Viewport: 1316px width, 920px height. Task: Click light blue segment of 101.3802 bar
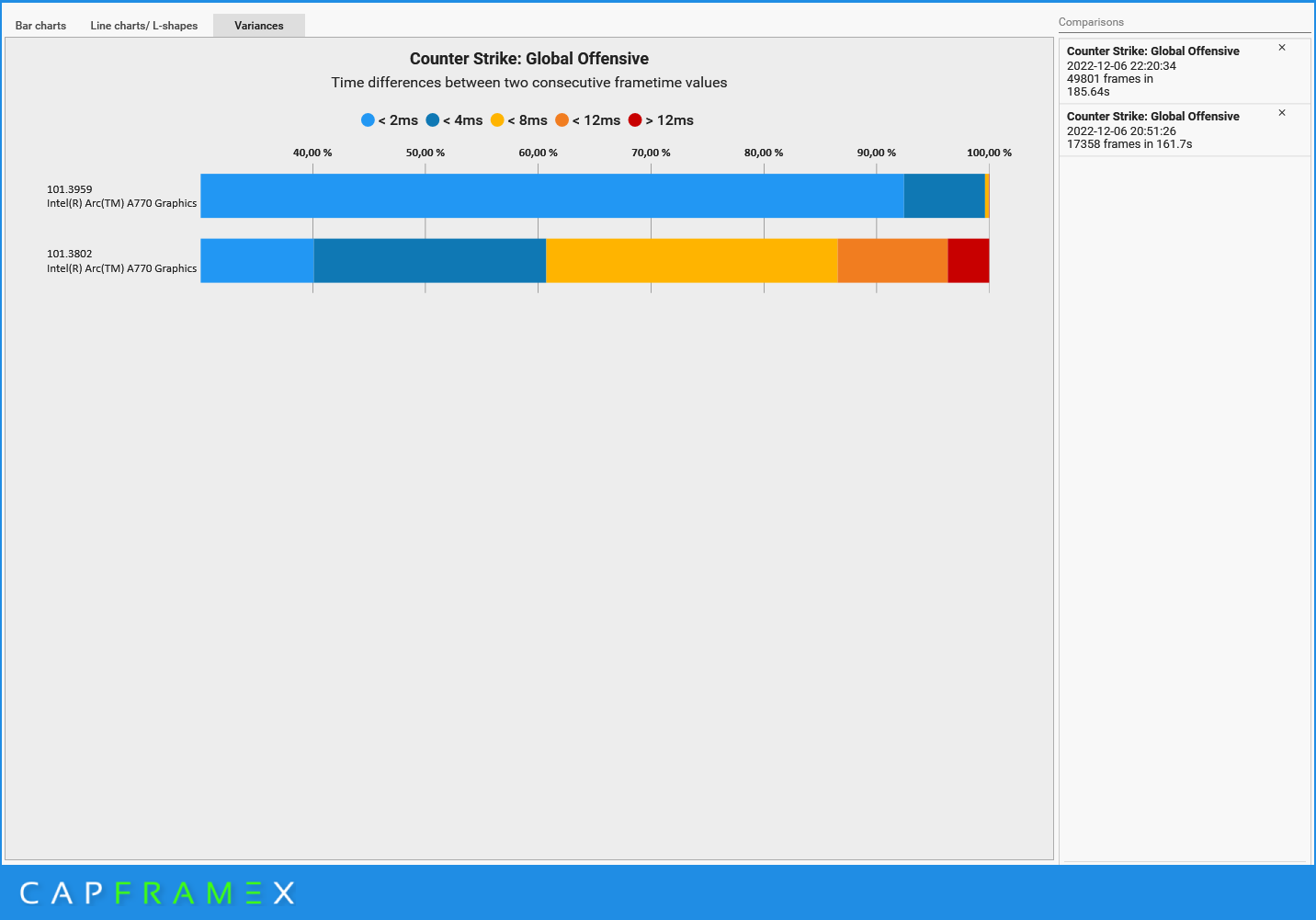(257, 261)
